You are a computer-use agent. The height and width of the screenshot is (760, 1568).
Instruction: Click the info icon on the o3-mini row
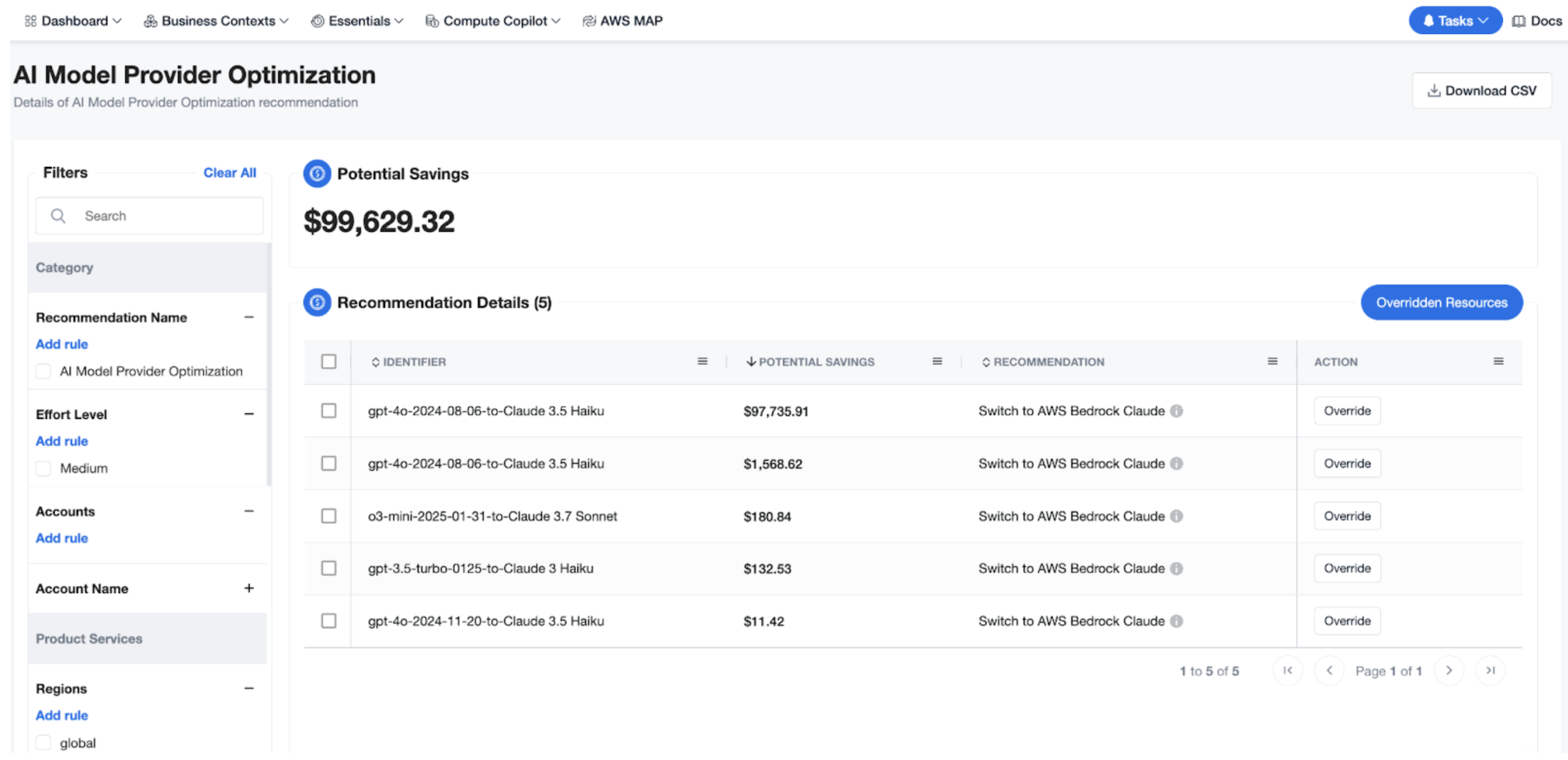(x=1176, y=516)
